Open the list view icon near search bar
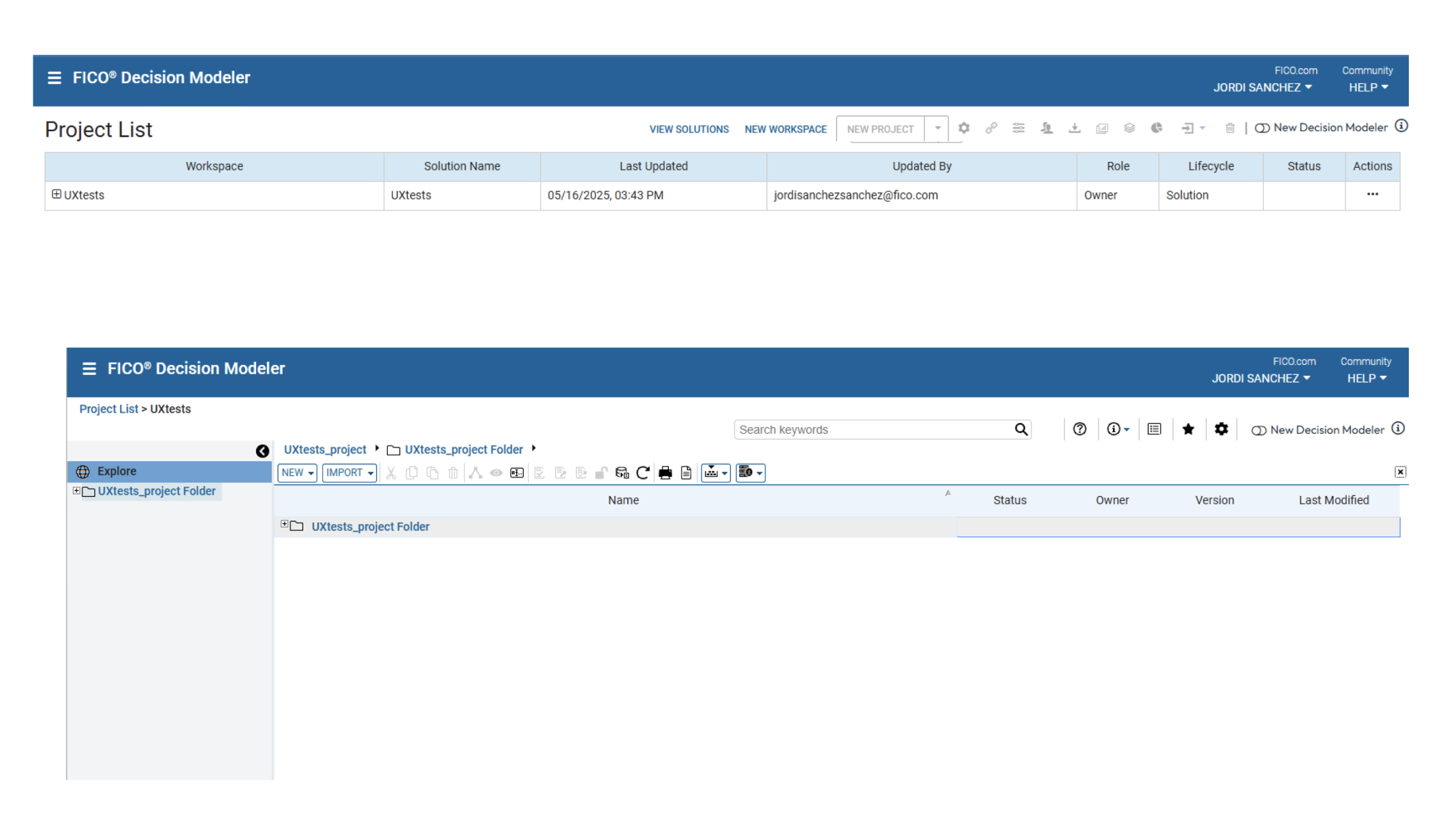Viewport: 1456px width, 819px height. click(x=1154, y=429)
